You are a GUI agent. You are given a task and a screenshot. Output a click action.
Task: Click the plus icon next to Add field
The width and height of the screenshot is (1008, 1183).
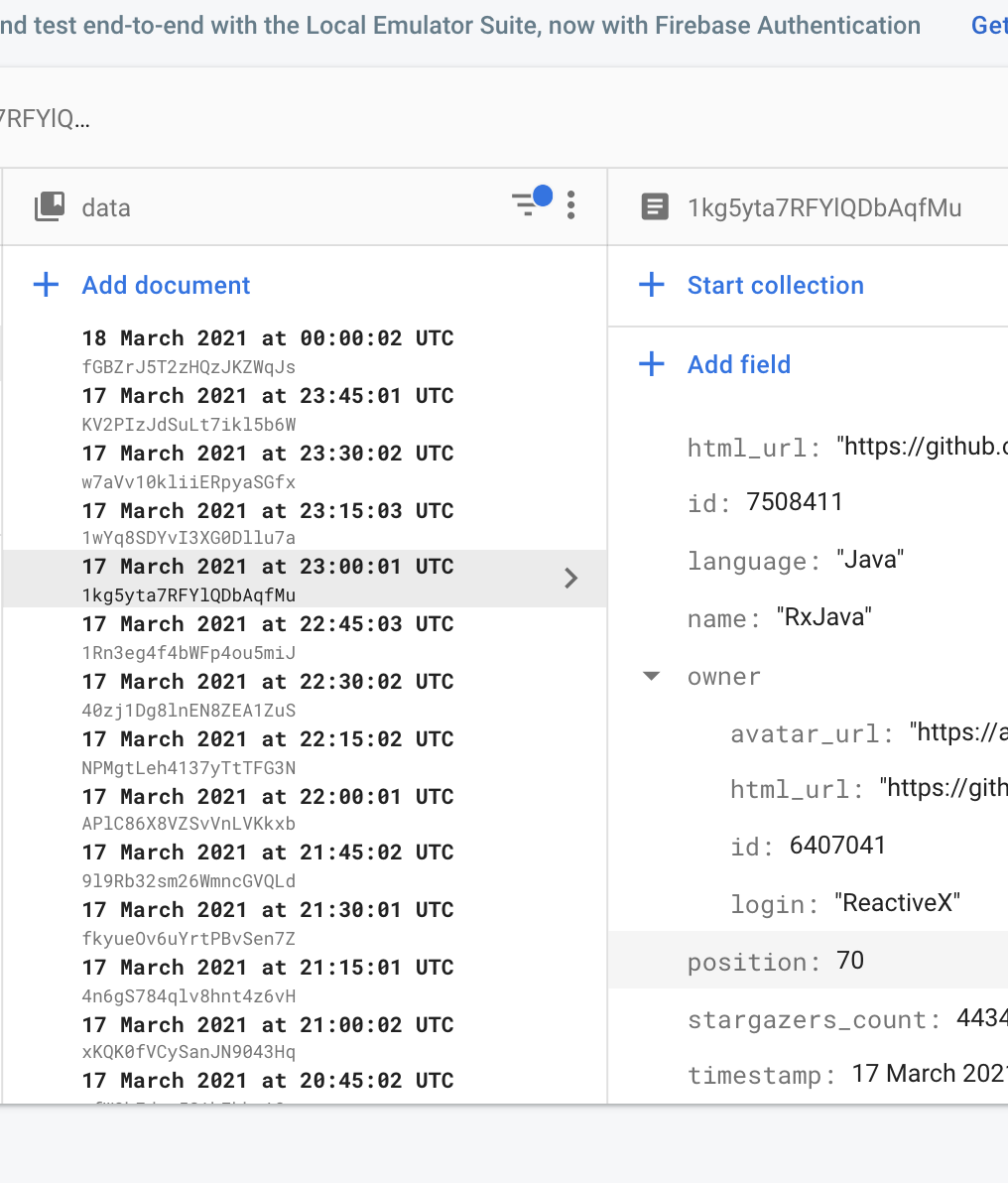pyautogui.click(x=651, y=364)
